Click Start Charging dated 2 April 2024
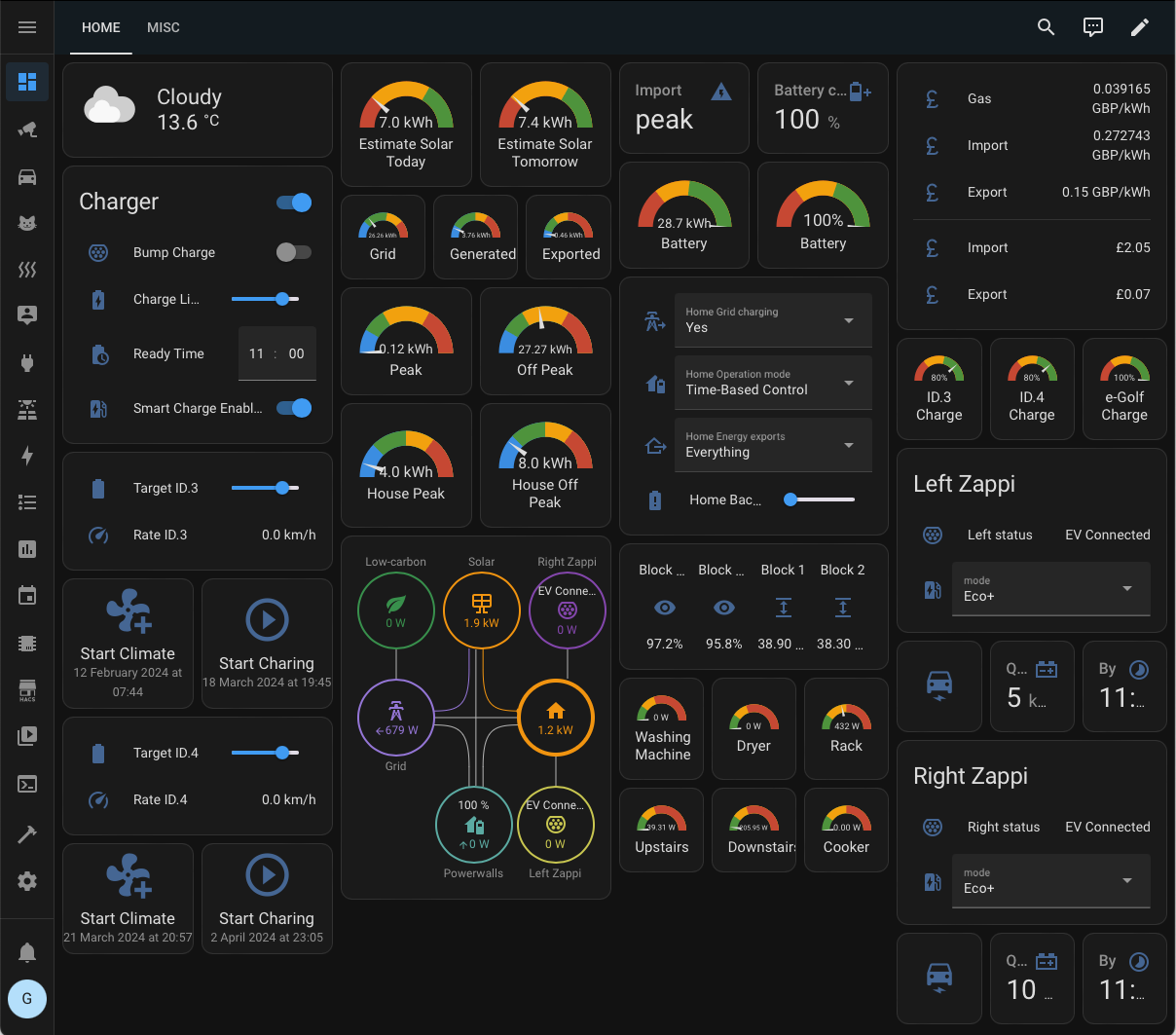Viewport: 1176px width, 1035px height. (x=267, y=899)
